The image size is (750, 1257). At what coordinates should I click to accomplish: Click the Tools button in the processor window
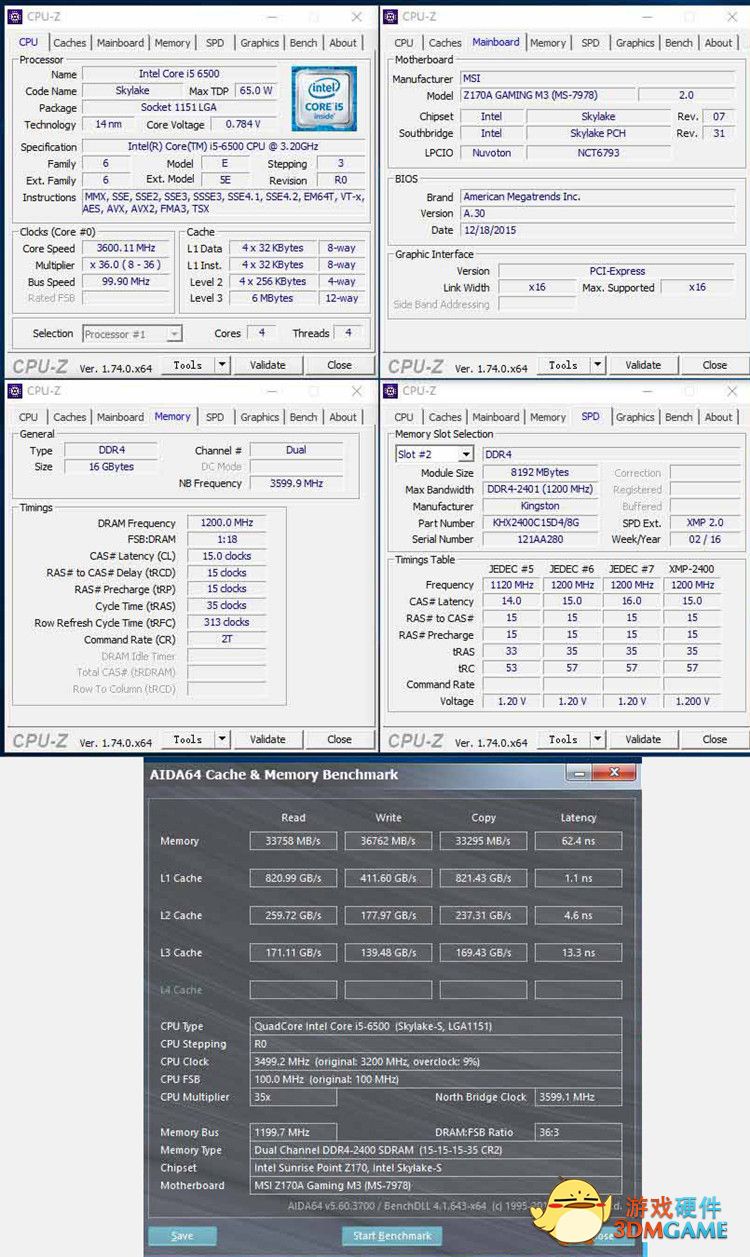(x=188, y=365)
